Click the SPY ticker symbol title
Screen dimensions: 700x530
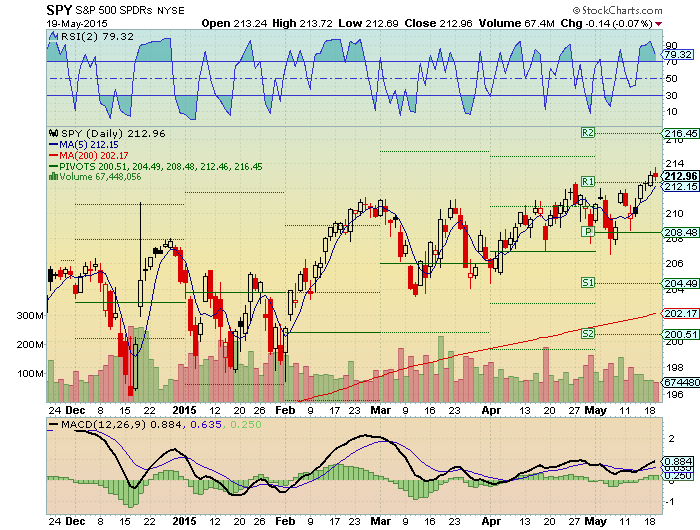(x=59, y=10)
